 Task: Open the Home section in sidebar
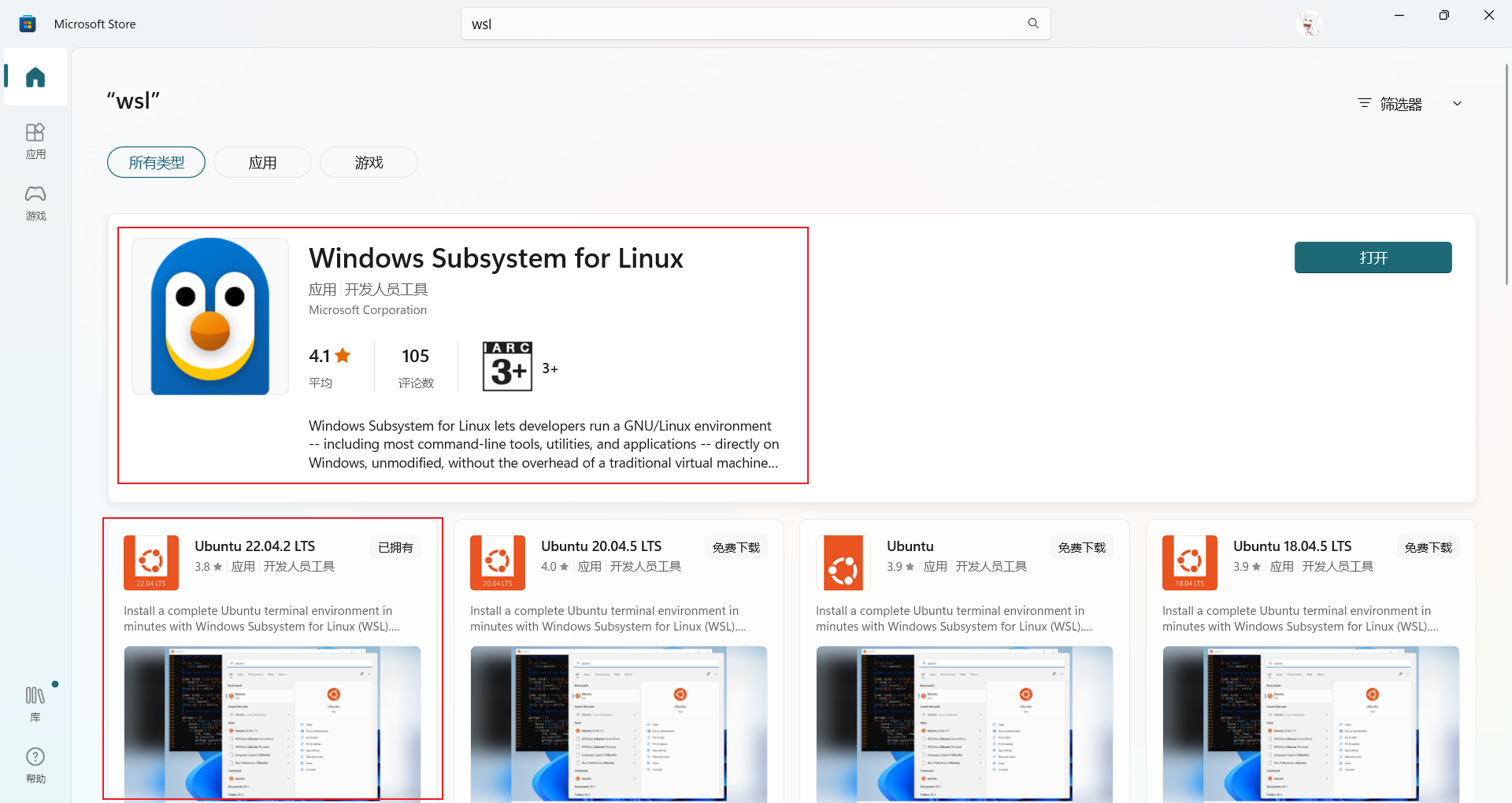(x=35, y=77)
